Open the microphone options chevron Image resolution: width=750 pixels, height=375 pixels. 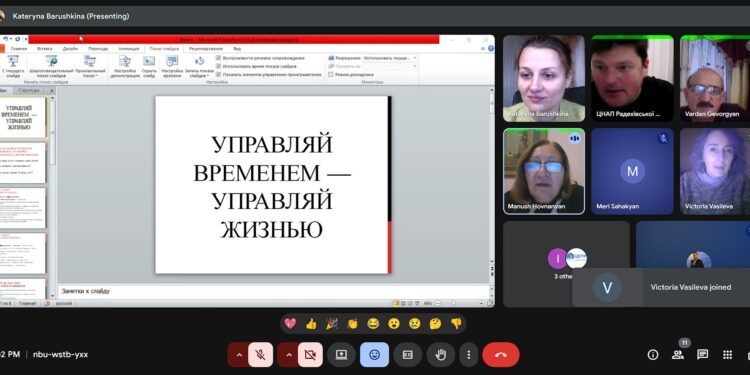pyautogui.click(x=239, y=354)
